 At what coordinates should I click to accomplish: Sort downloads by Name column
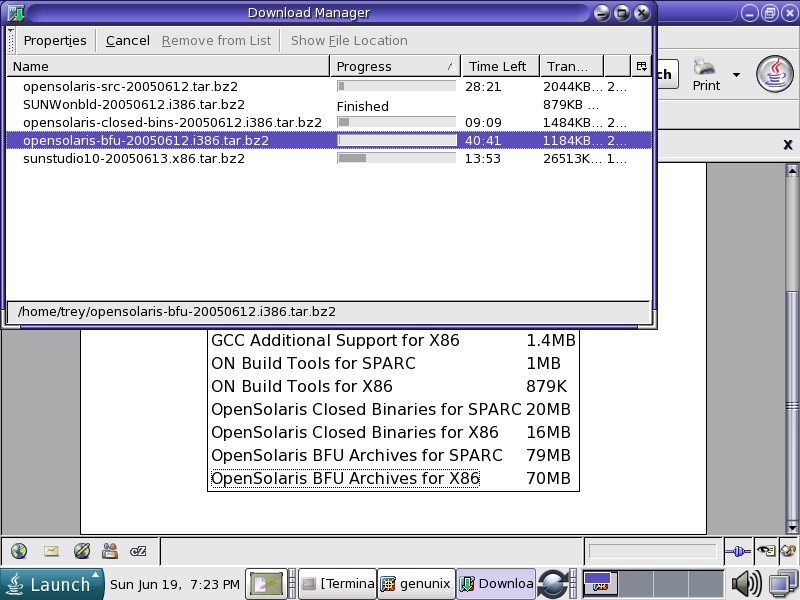tap(168, 66)
